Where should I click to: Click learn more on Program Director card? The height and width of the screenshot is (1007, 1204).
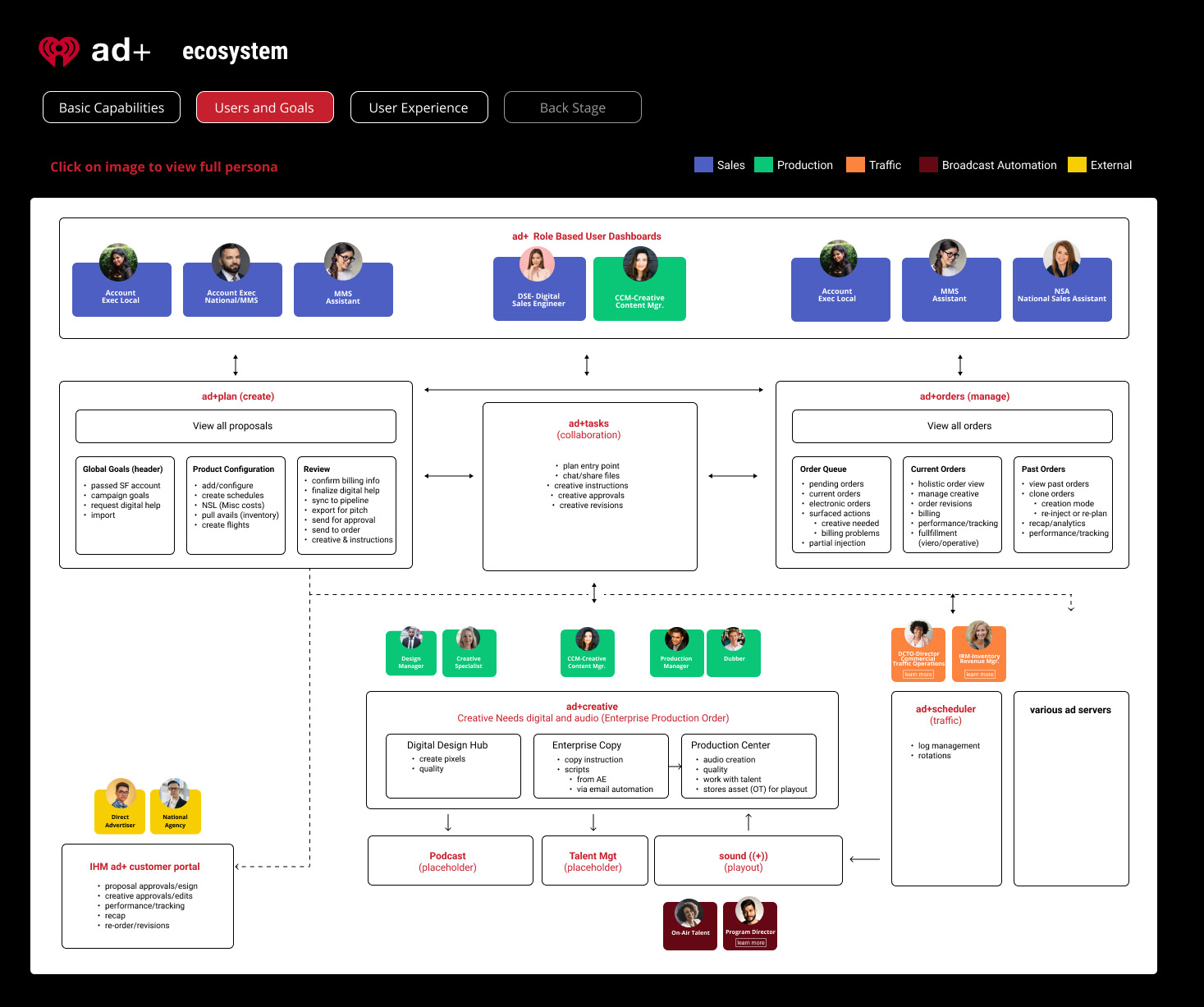(x=750, y=943)
